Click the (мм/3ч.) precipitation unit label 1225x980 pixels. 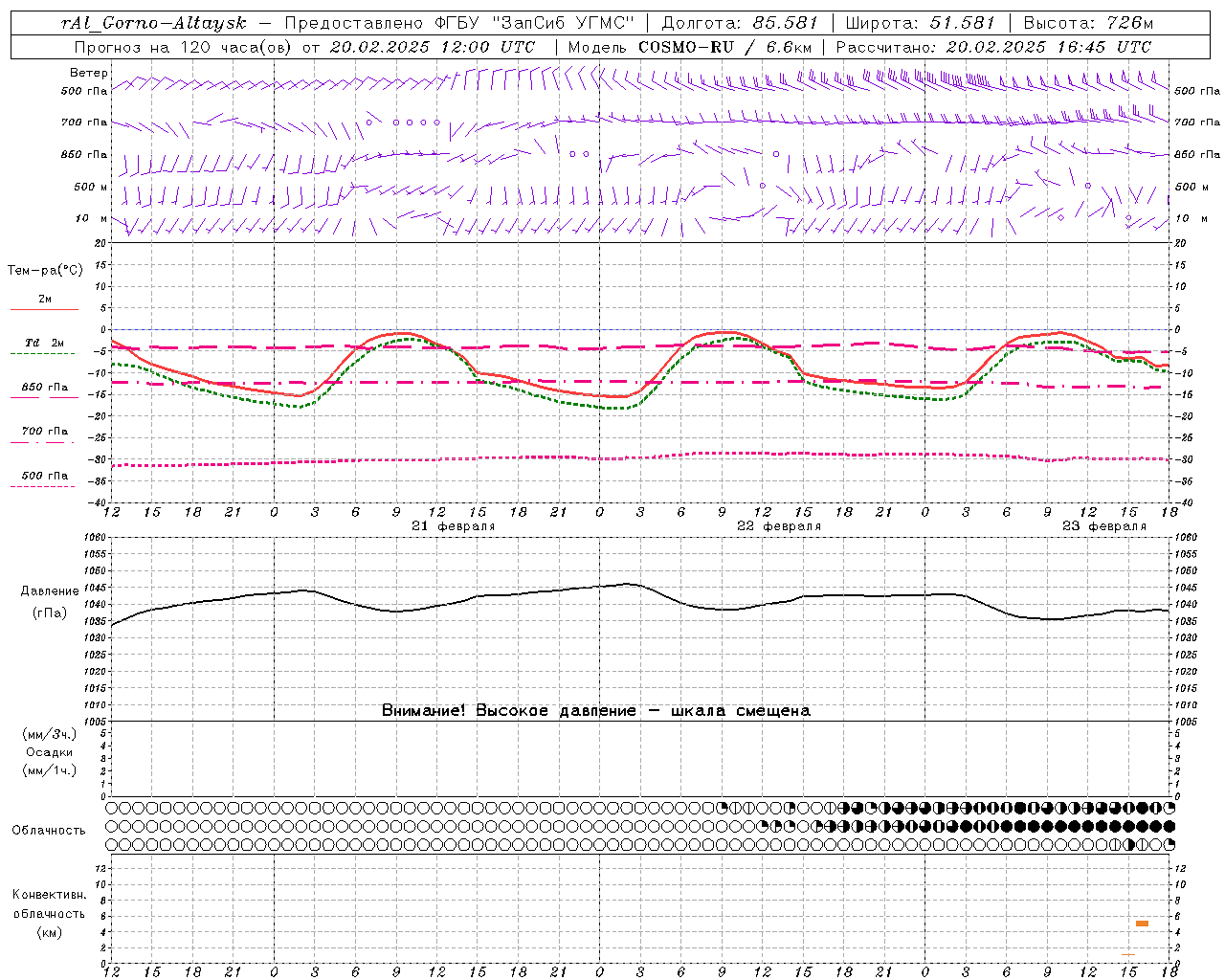[x=50, y=735]
